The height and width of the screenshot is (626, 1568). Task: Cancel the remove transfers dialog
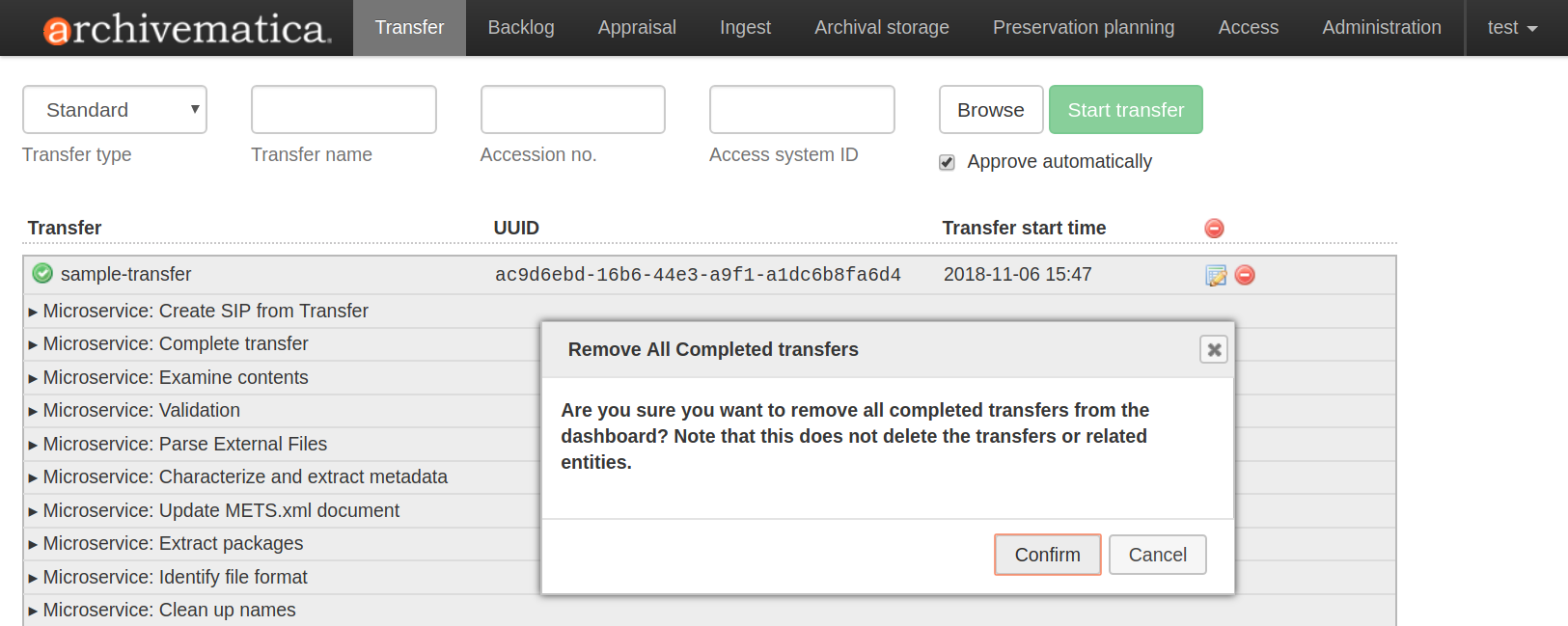(1157, 554)
